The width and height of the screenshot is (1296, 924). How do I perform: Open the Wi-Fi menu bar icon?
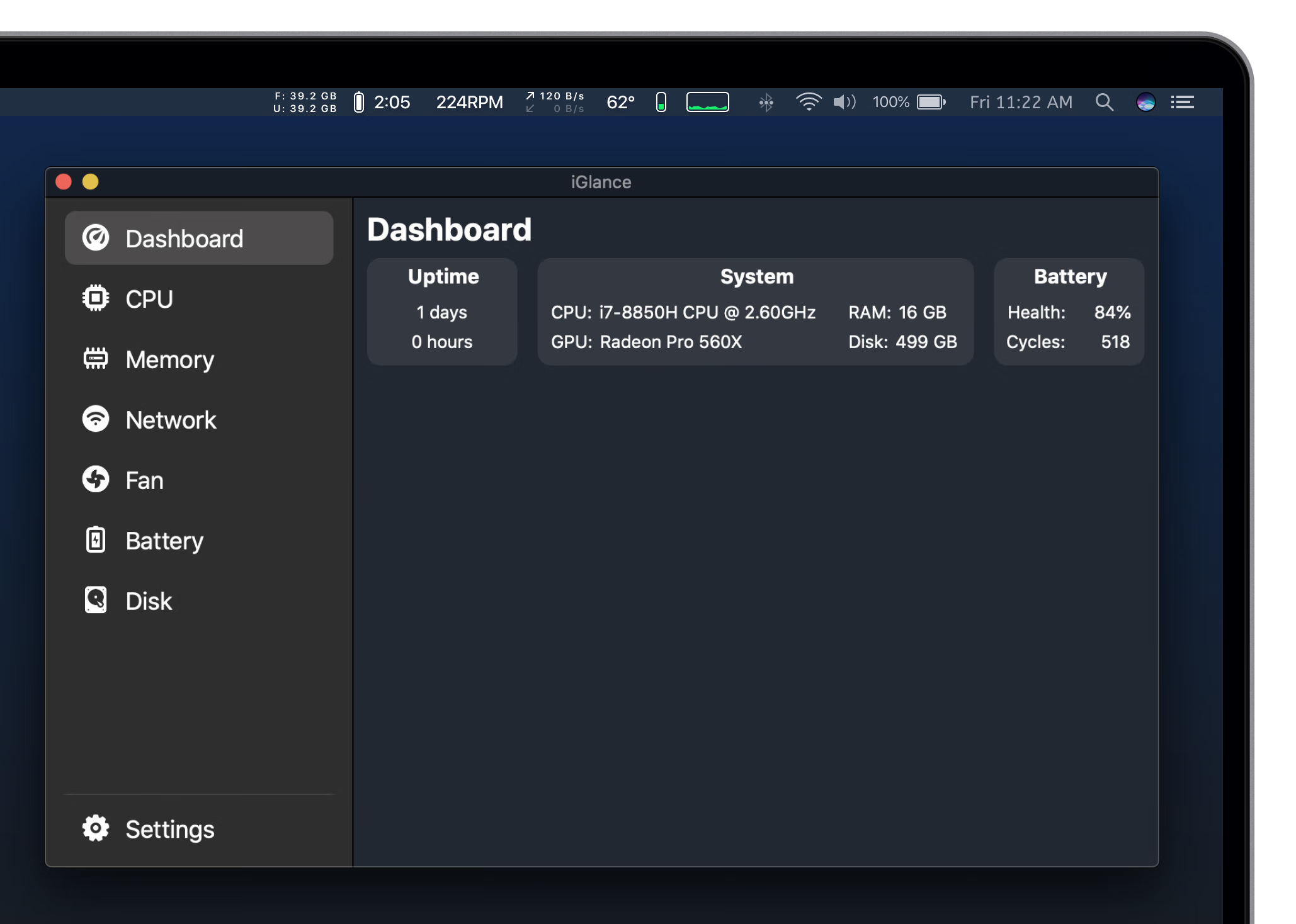point(809,102)
